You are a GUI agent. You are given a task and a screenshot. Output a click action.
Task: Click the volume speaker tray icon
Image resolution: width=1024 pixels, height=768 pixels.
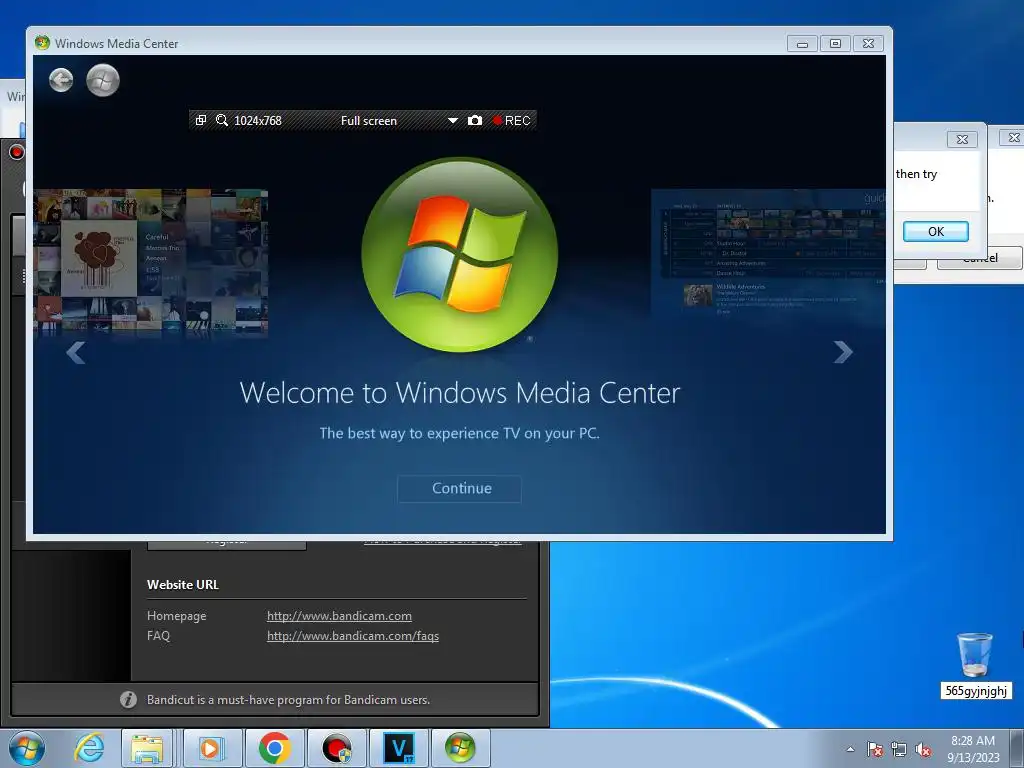click(x=923, y=750)
